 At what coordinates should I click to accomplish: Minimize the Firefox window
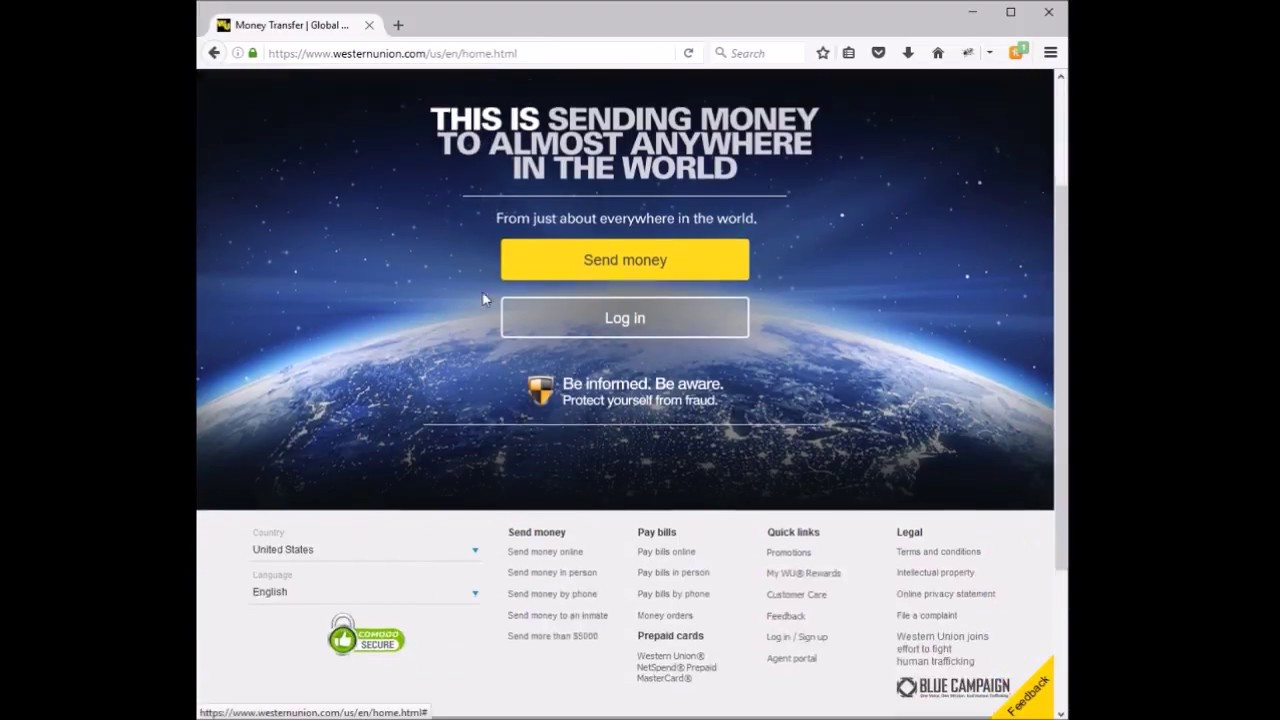[972, 12]
